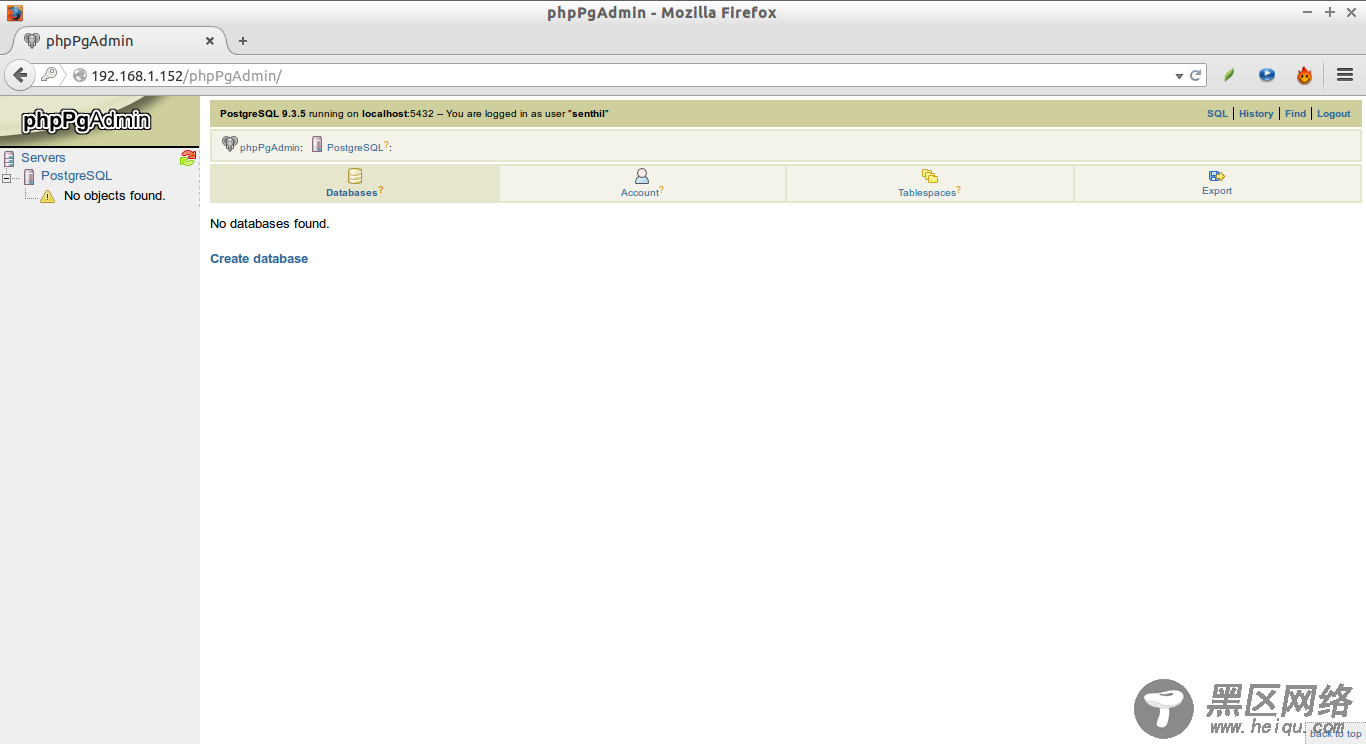Collapse the PostgreSQL tree node
Screen dimensions: 1366x744
[x=7, y=178]
